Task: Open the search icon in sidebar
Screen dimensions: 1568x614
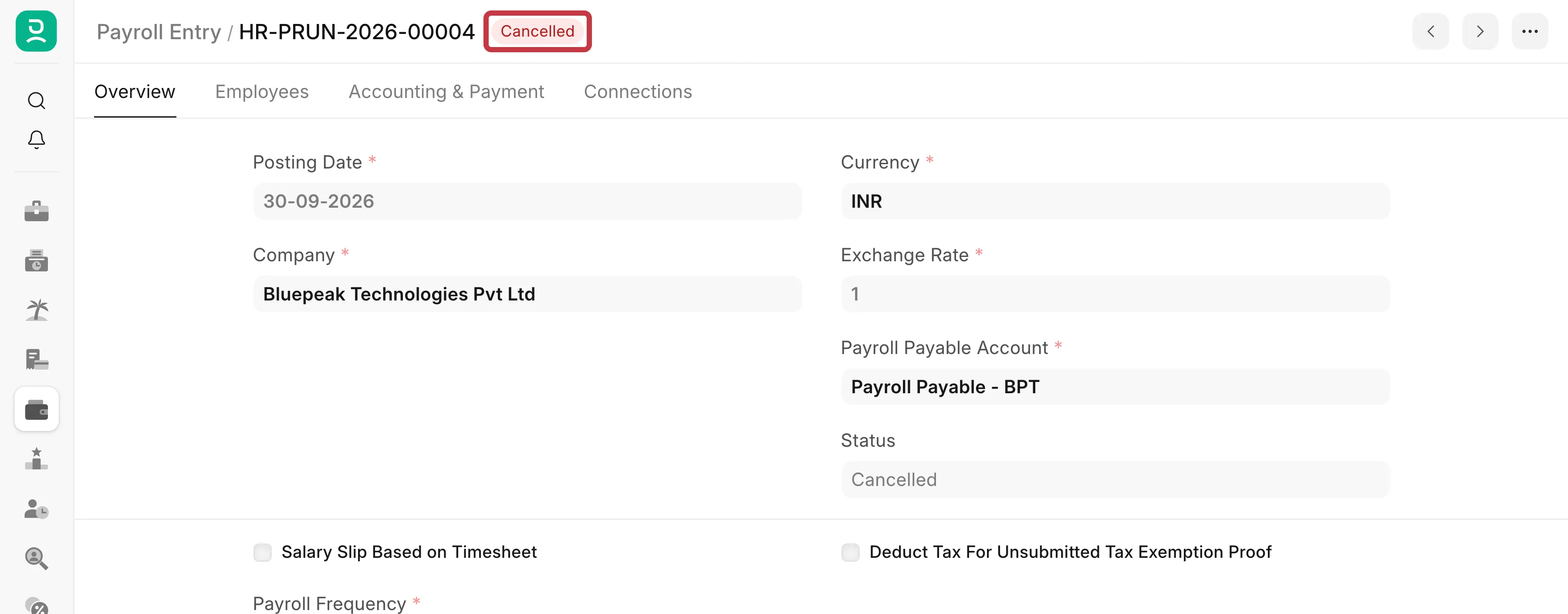Action: (x=37, y=101)
